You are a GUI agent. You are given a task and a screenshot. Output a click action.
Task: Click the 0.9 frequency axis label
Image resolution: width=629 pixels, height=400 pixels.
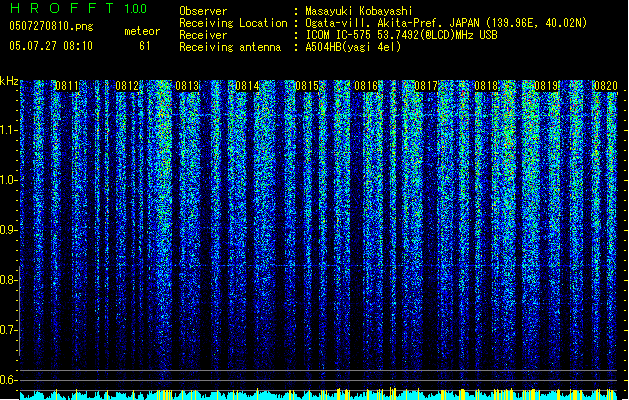8,230
